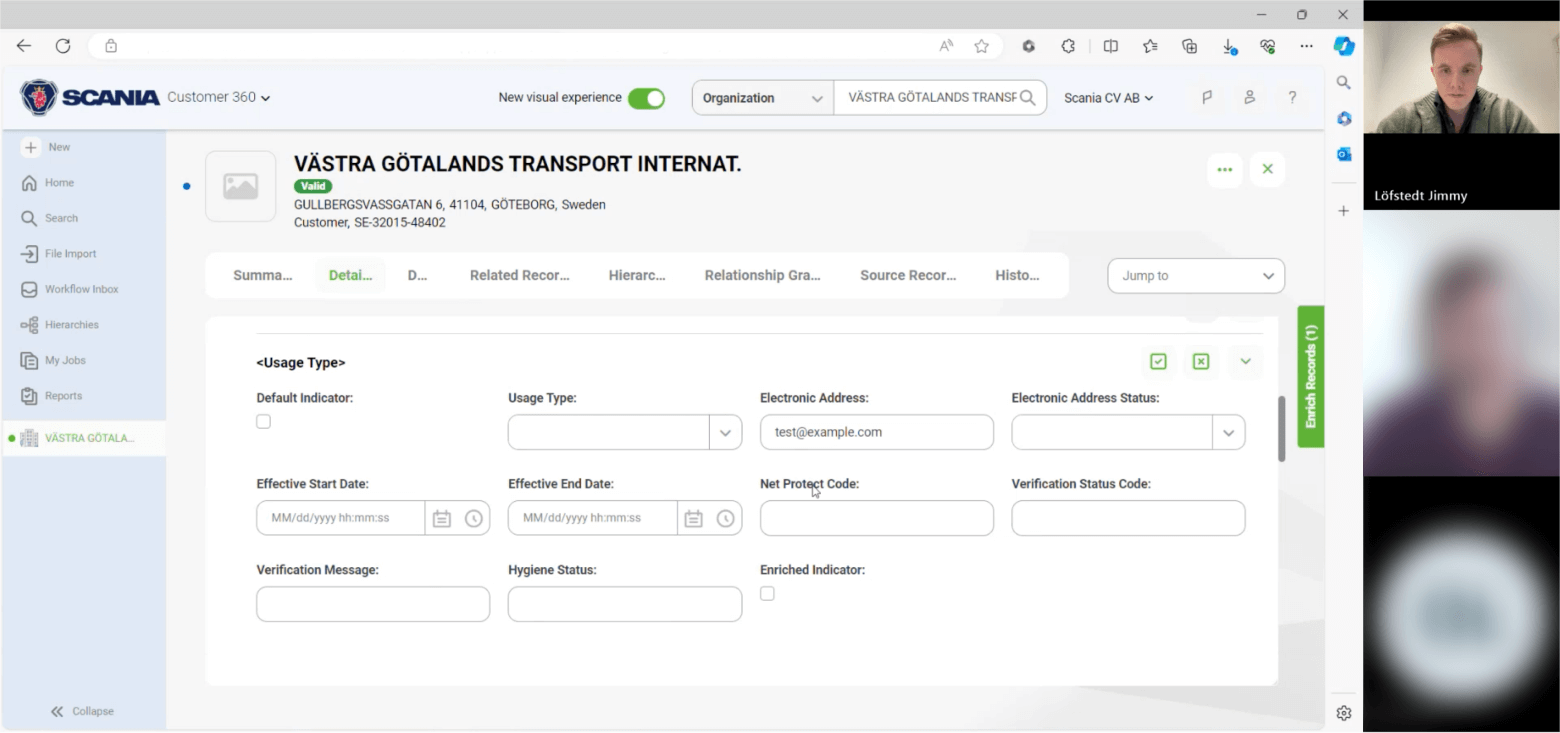The image size is (1560, 733).
Task: Add Edge sidebar app with plus
Action: tap(1344, 211)
